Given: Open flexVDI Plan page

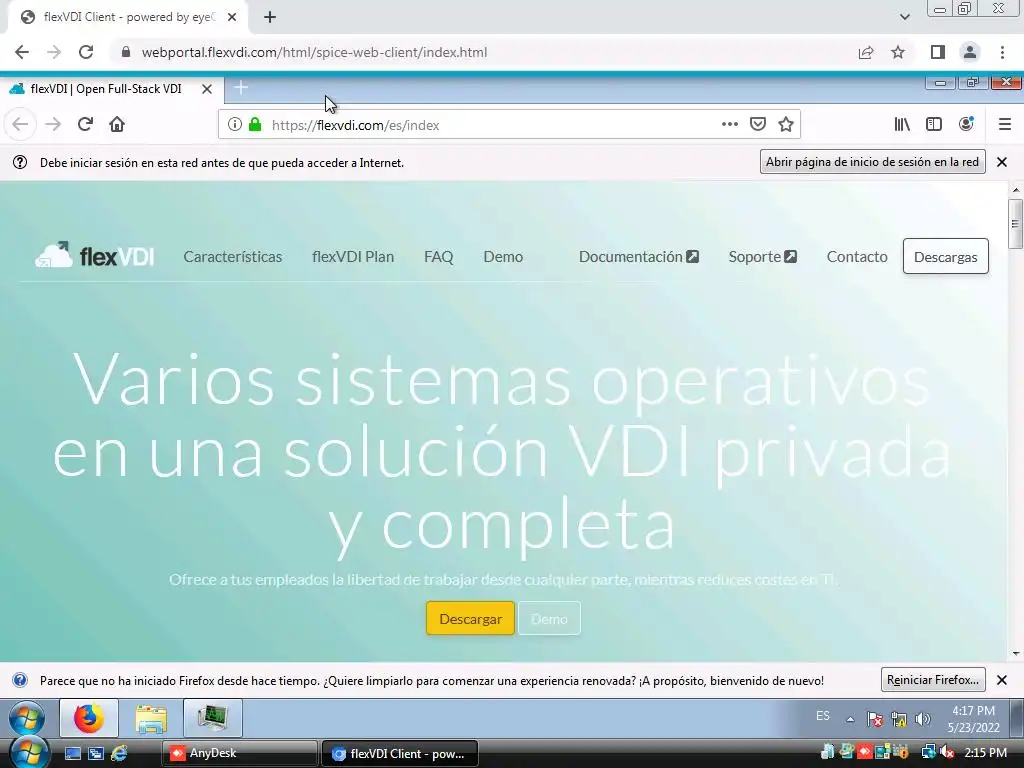Looking at the screenshot, I should (x=353, y=257).
